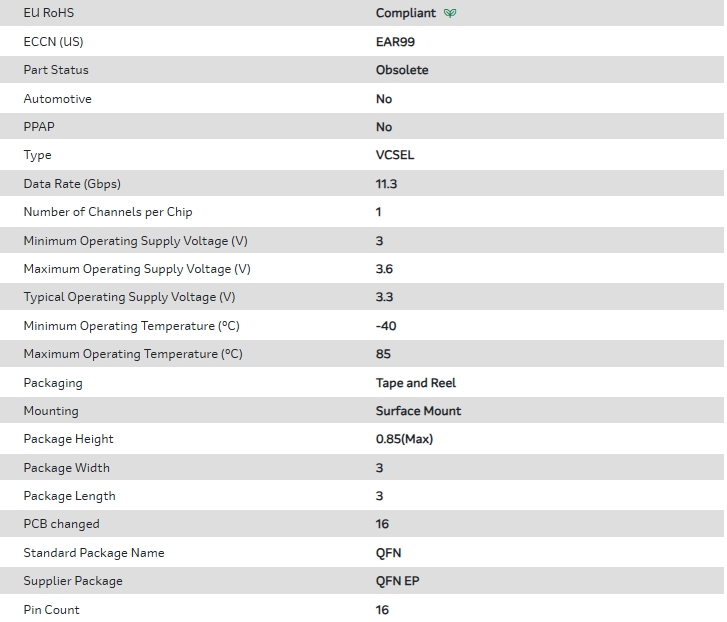The width and height of the screenshot is (727, 622).
Task: Click the Obsolete part status value
Action: 402,70
